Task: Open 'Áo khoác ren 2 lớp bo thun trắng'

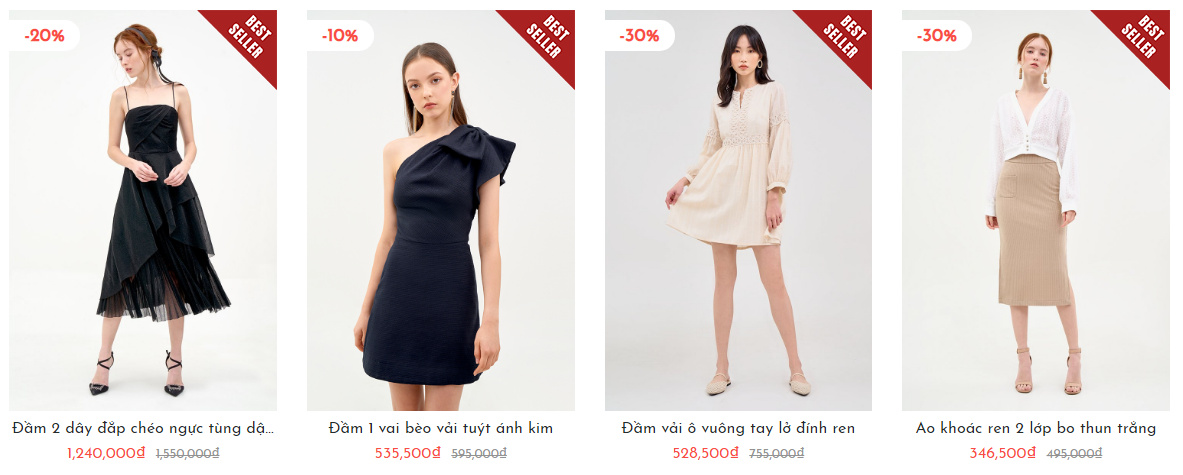Action: click(1036, 429)
